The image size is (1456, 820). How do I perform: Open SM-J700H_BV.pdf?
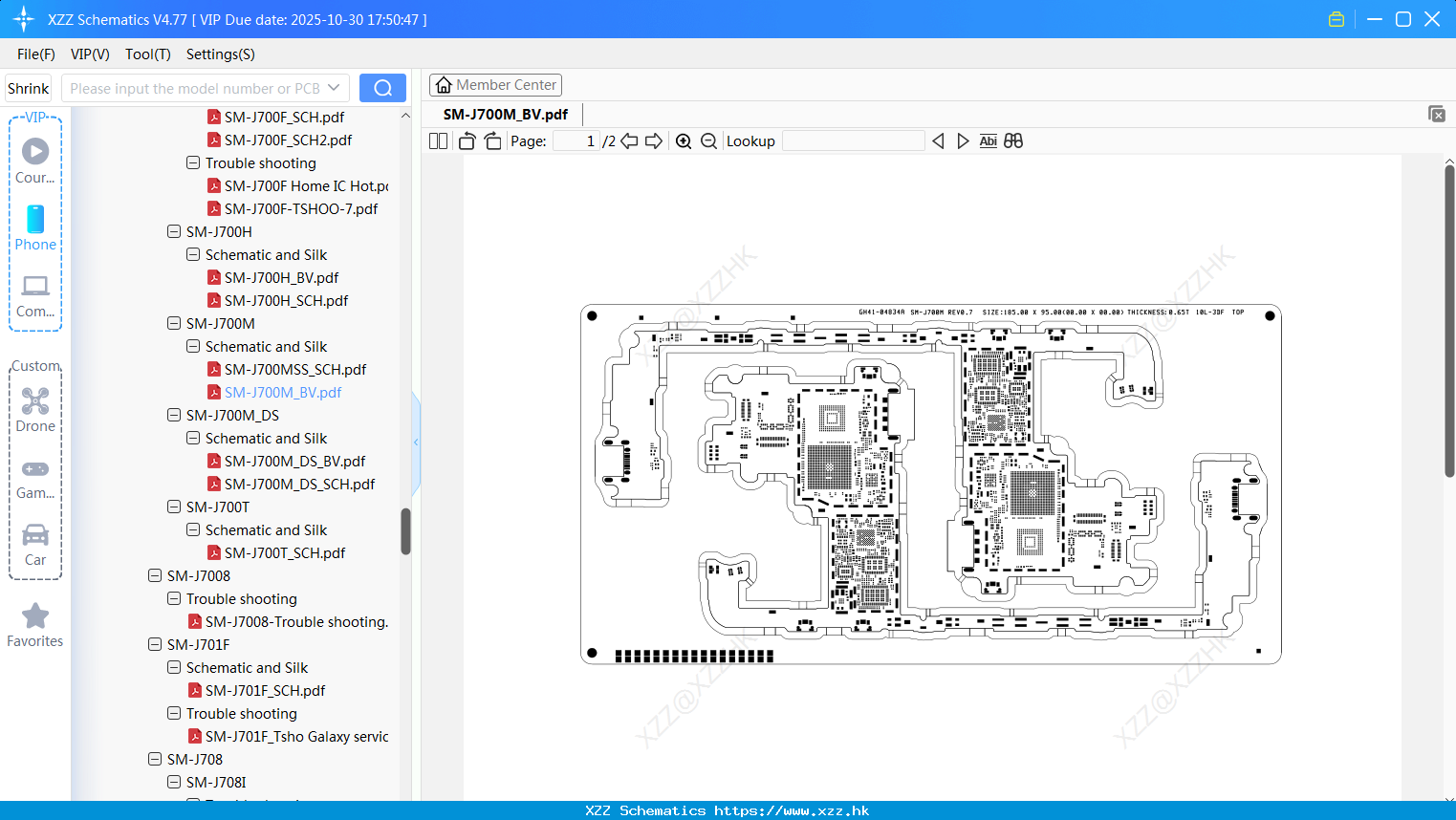(x=281, y=277)
